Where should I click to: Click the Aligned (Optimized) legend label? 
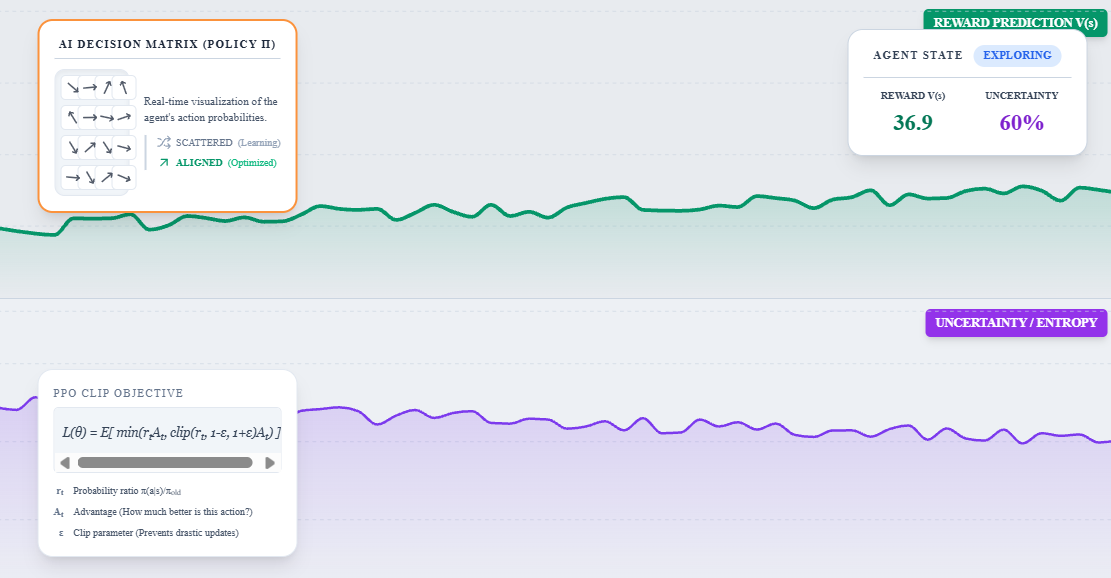click(226, 162)
